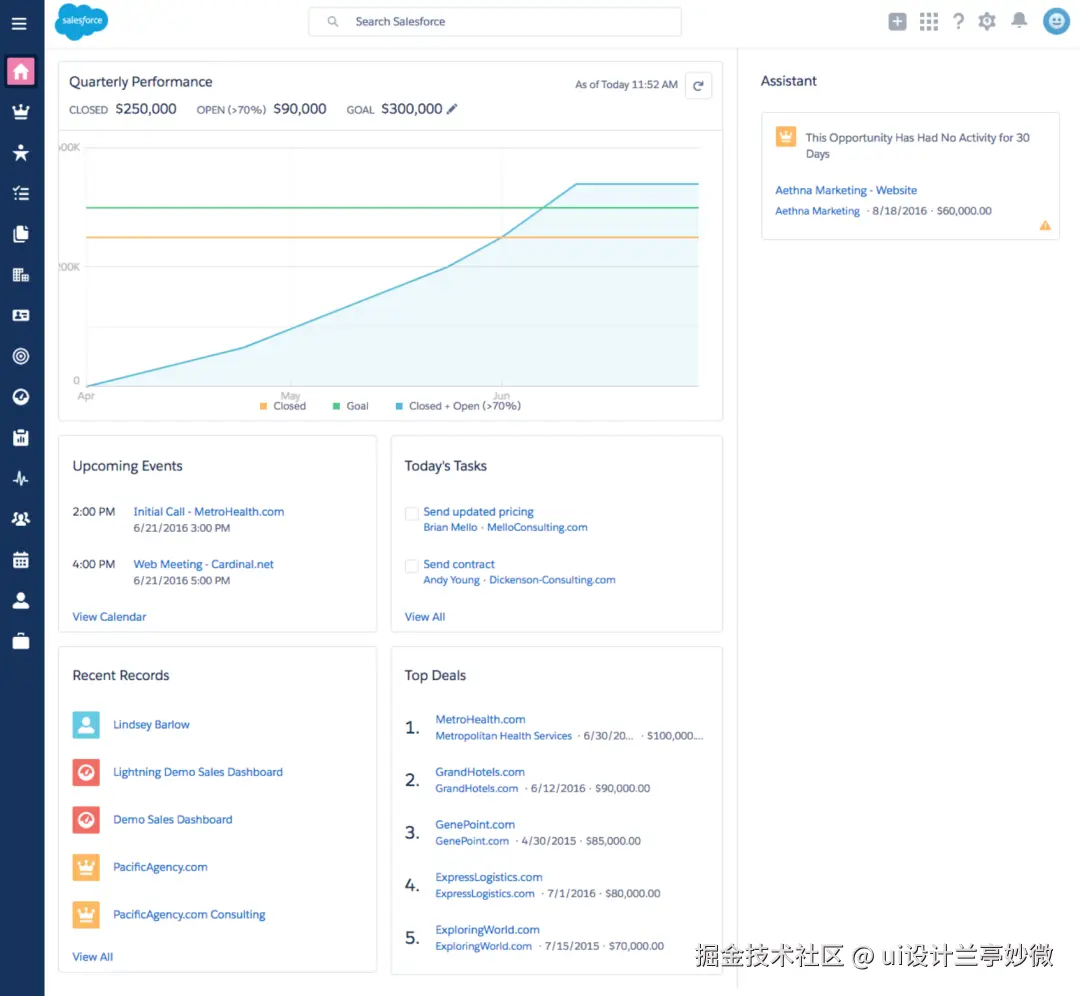Open Groups people icon in sidebar
The image size is (1080, 996).
click(x=21, y=519)
